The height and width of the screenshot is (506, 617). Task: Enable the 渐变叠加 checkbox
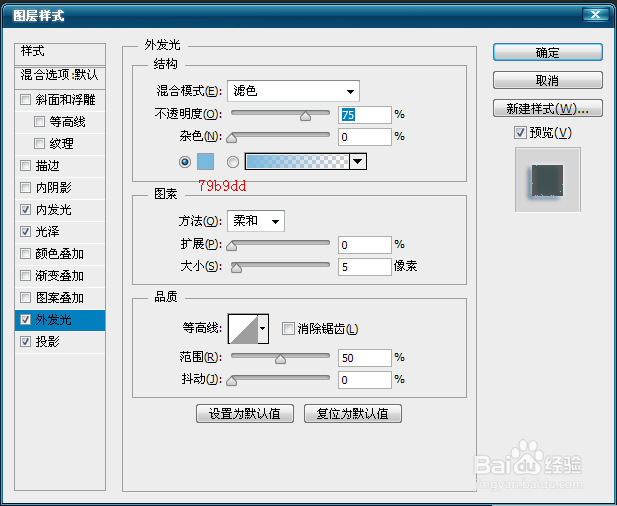[26, 276]
